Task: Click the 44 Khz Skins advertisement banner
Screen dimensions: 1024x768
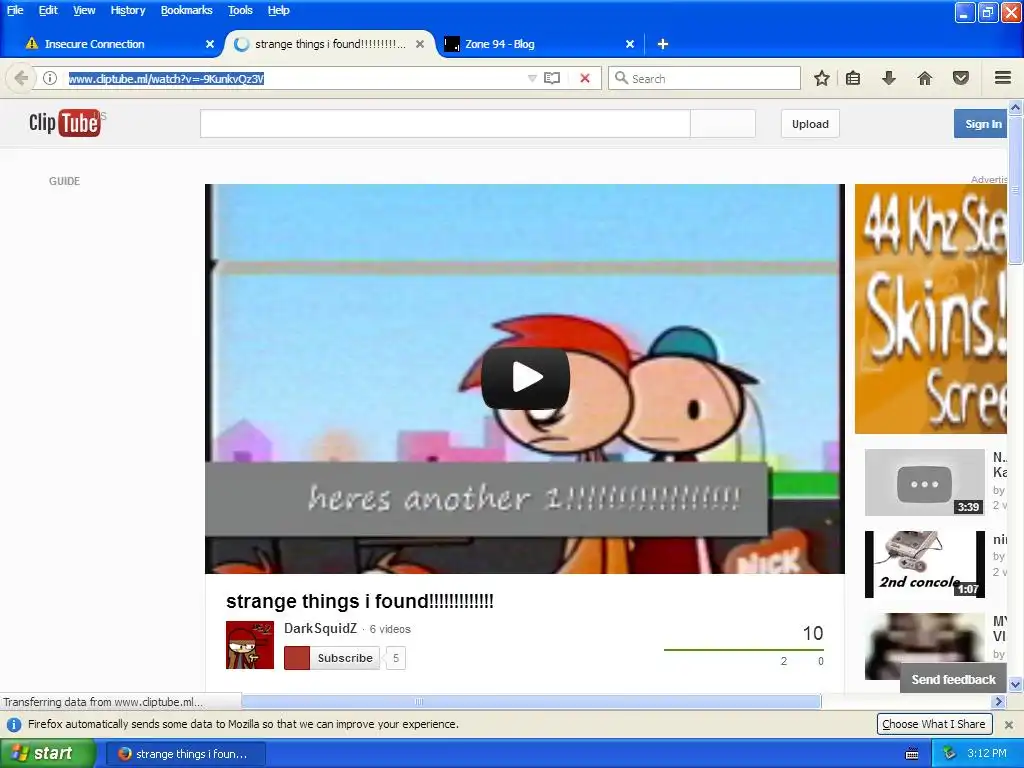Action: 931,309
